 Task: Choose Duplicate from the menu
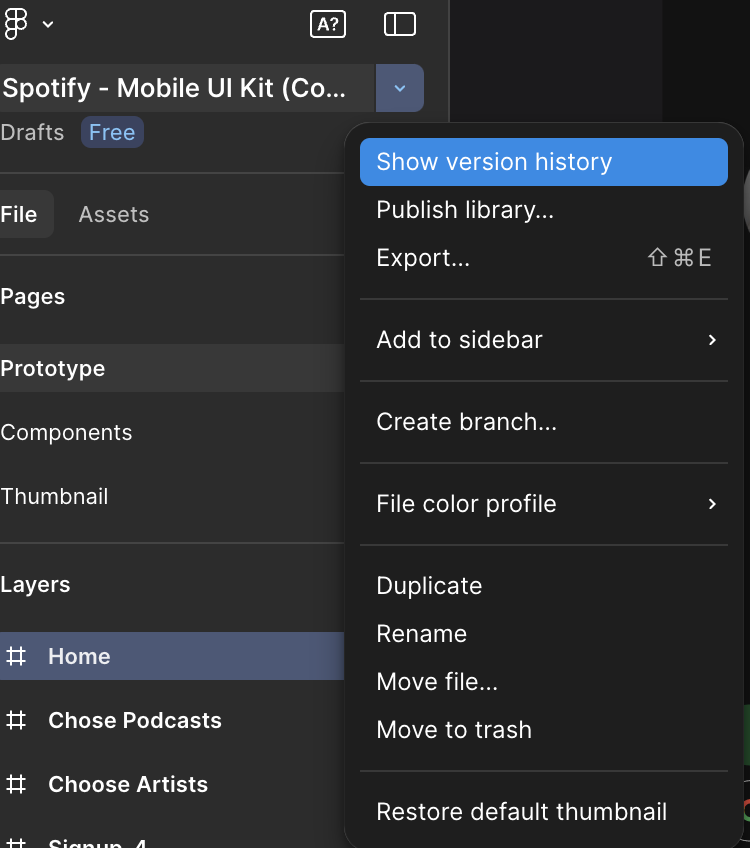544,586
